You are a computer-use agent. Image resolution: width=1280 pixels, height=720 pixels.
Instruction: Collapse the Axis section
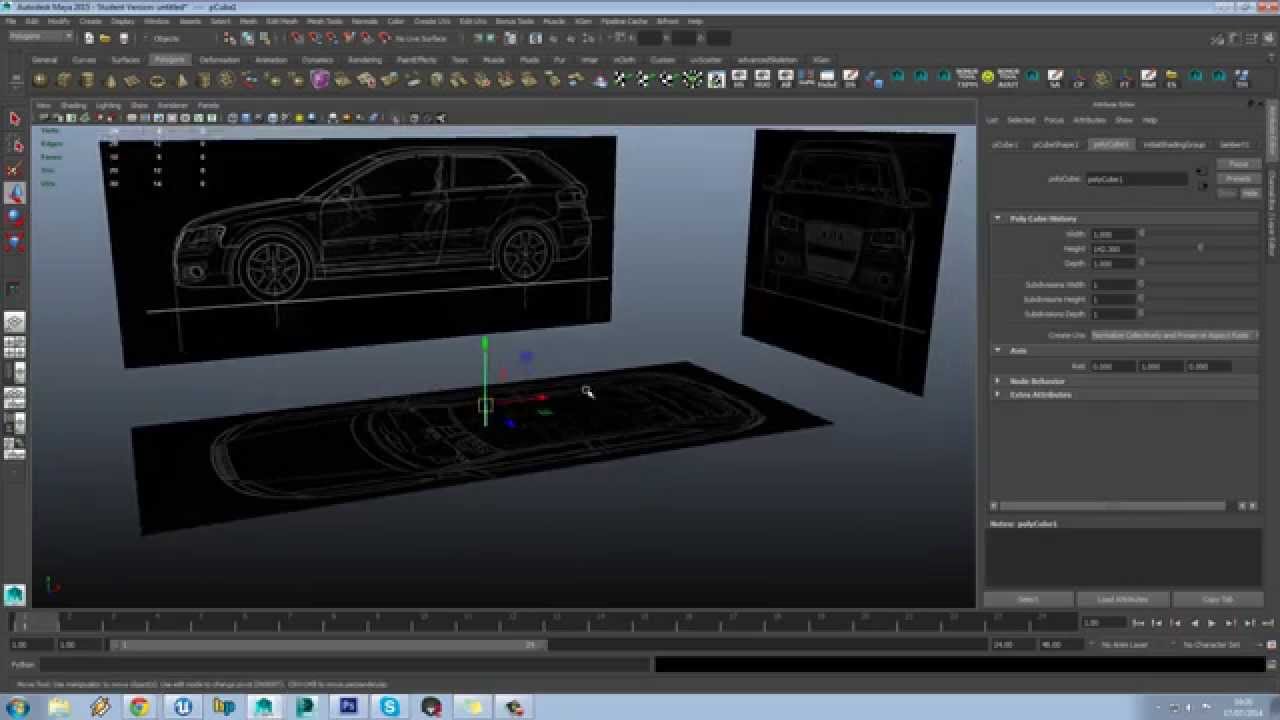tap(997, 350)
